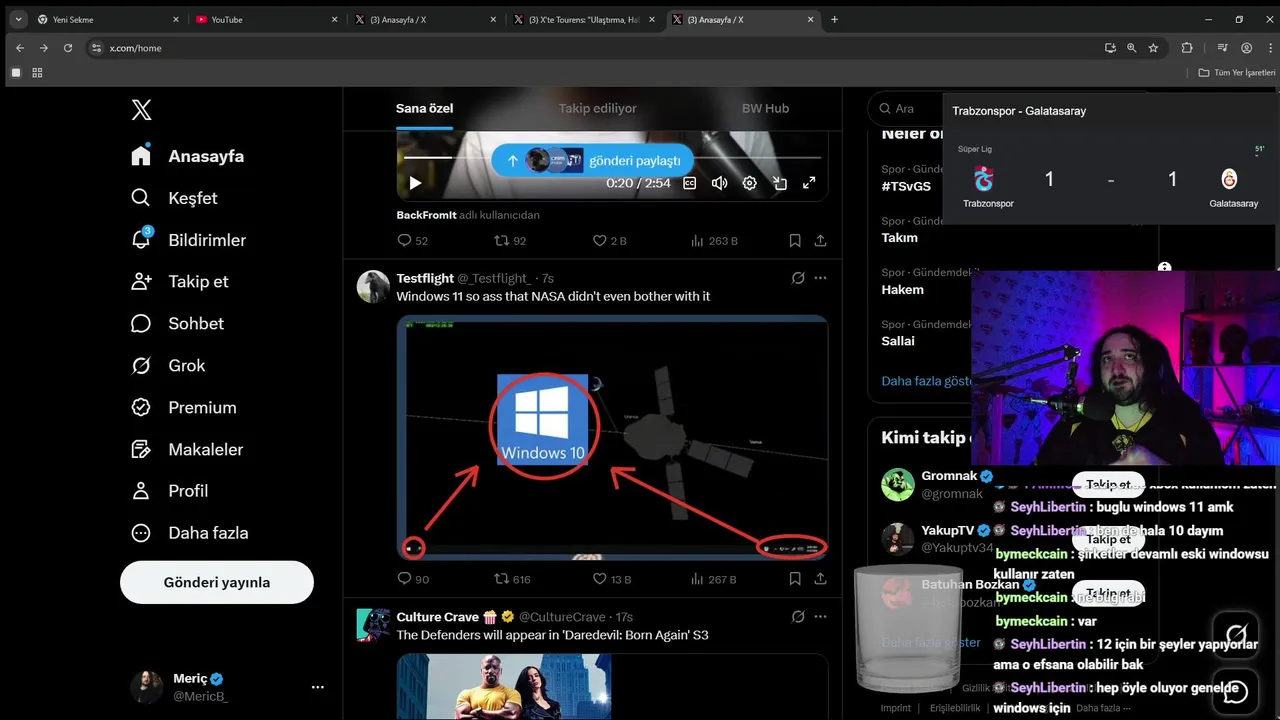Open the Testflight profile avatar
The height and width of the screenshot is (720, 1280).
(x=373, y=286)
